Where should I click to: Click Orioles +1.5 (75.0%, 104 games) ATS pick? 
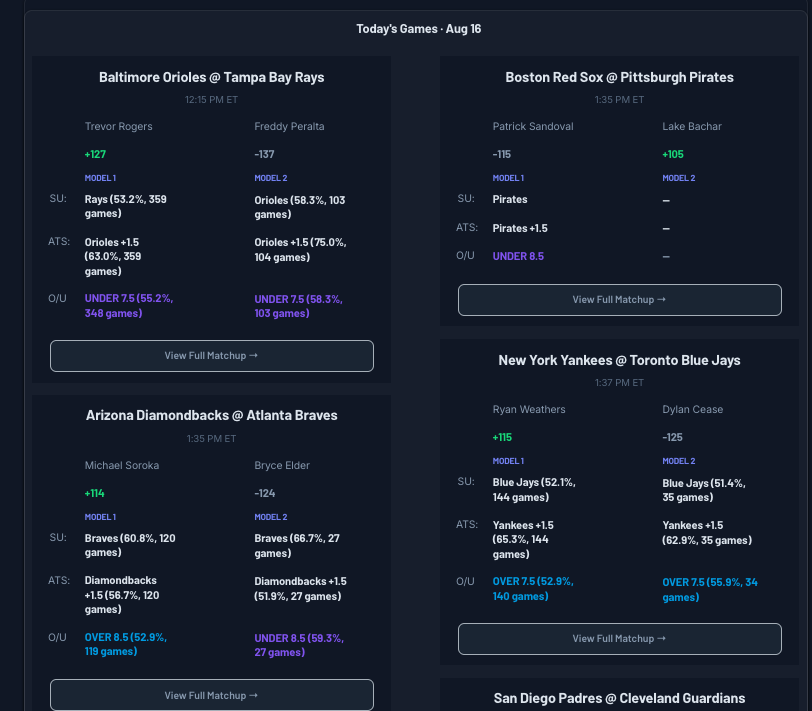[300, 250]
